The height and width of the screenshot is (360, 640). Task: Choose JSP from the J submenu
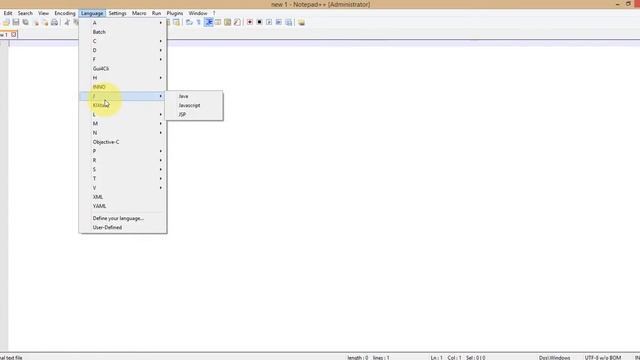tap(194, 115)
